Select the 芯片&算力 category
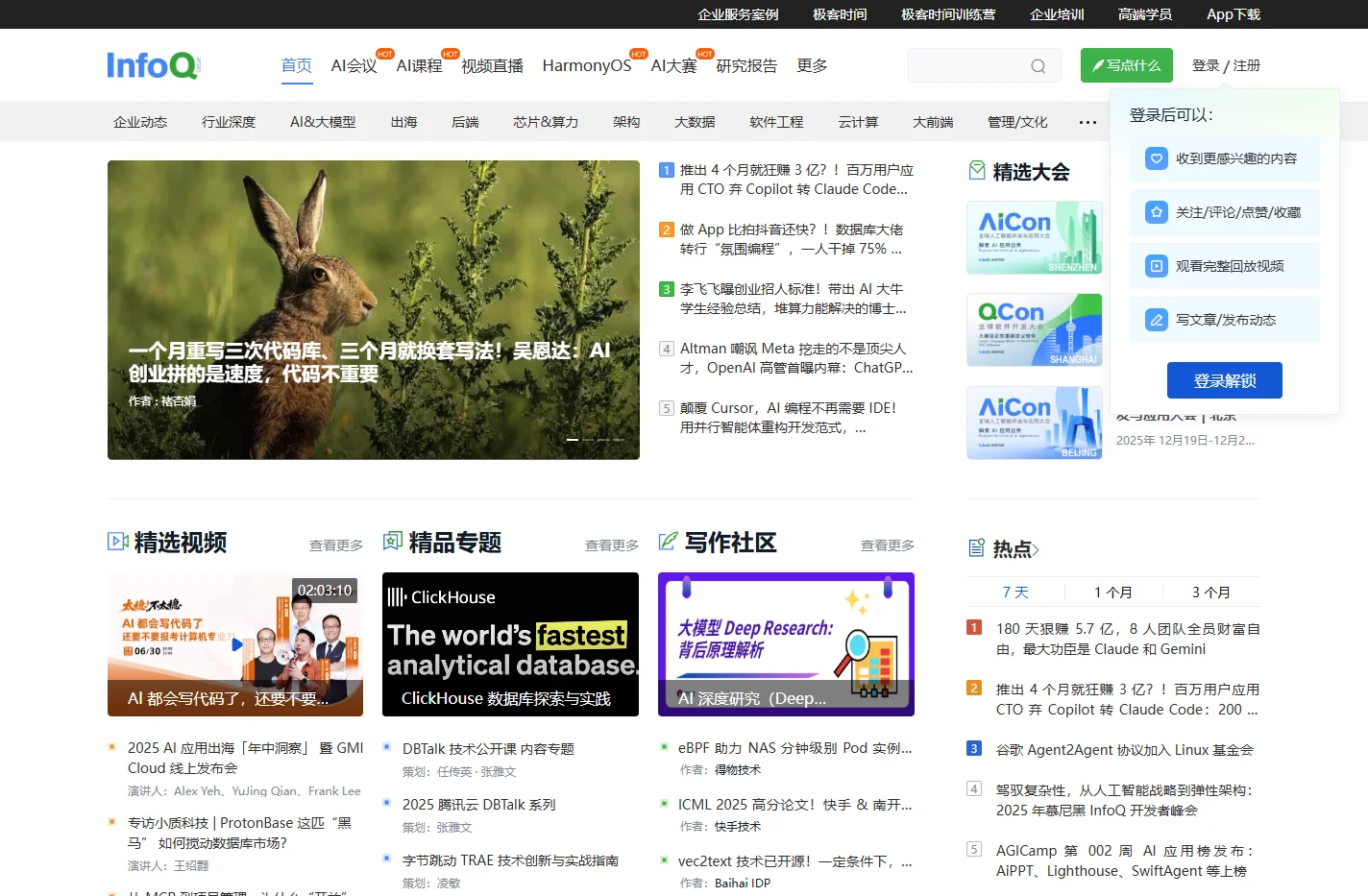The height and width of the screenshot is (896, 1368). point(546,122)
